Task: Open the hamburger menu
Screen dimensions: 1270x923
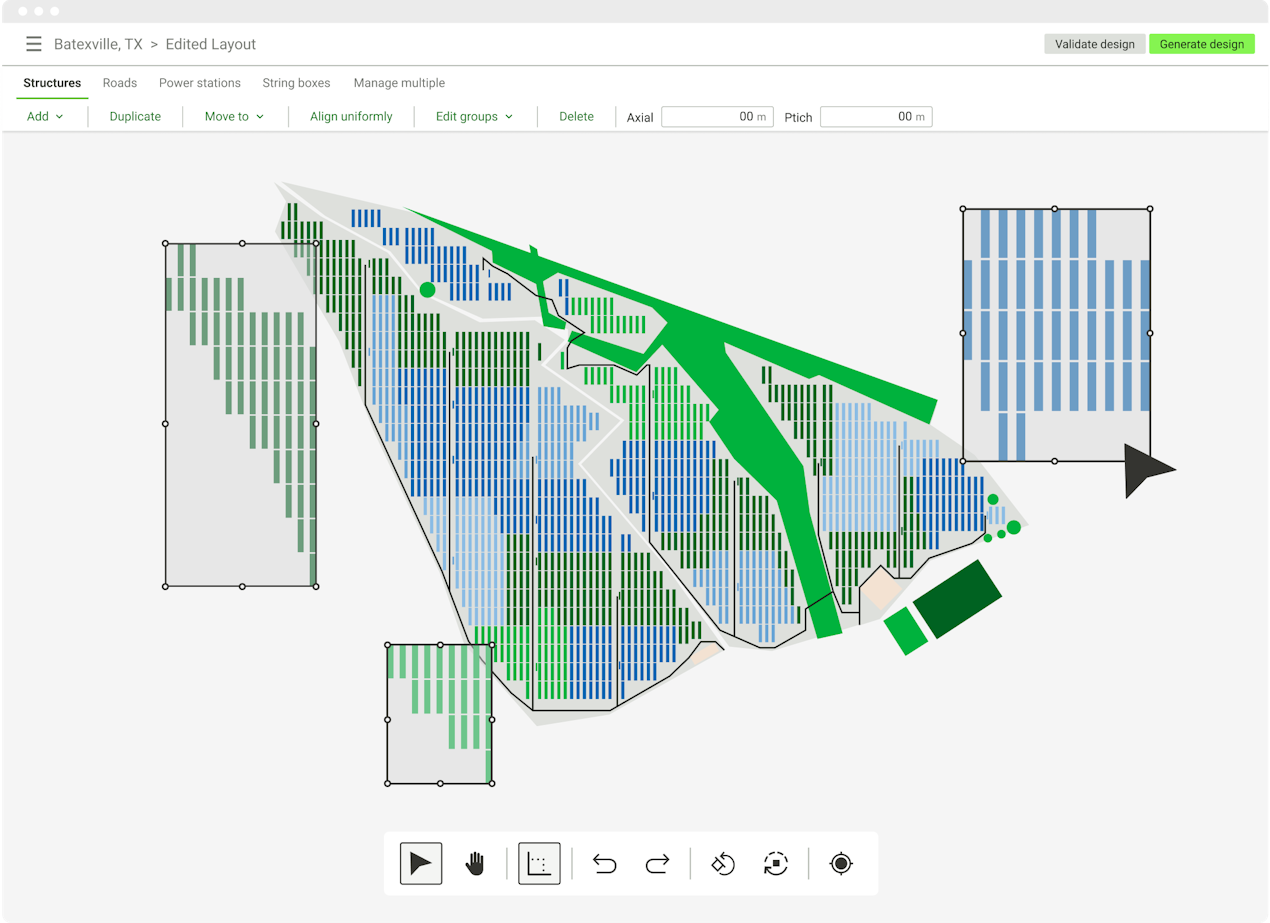Action: (x=34, y=44)
